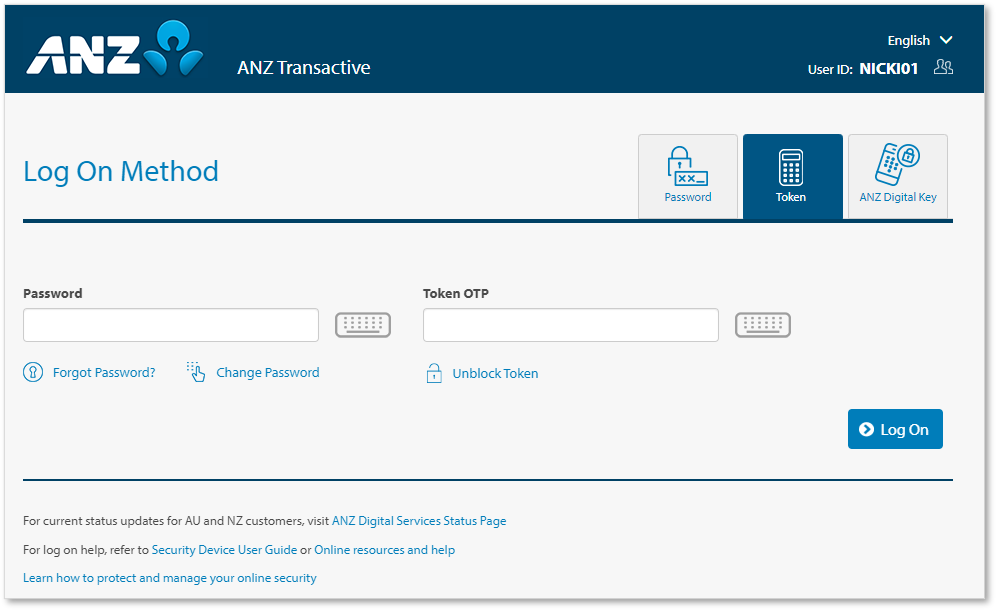Click the Log On Method heading

coord(121,172)
